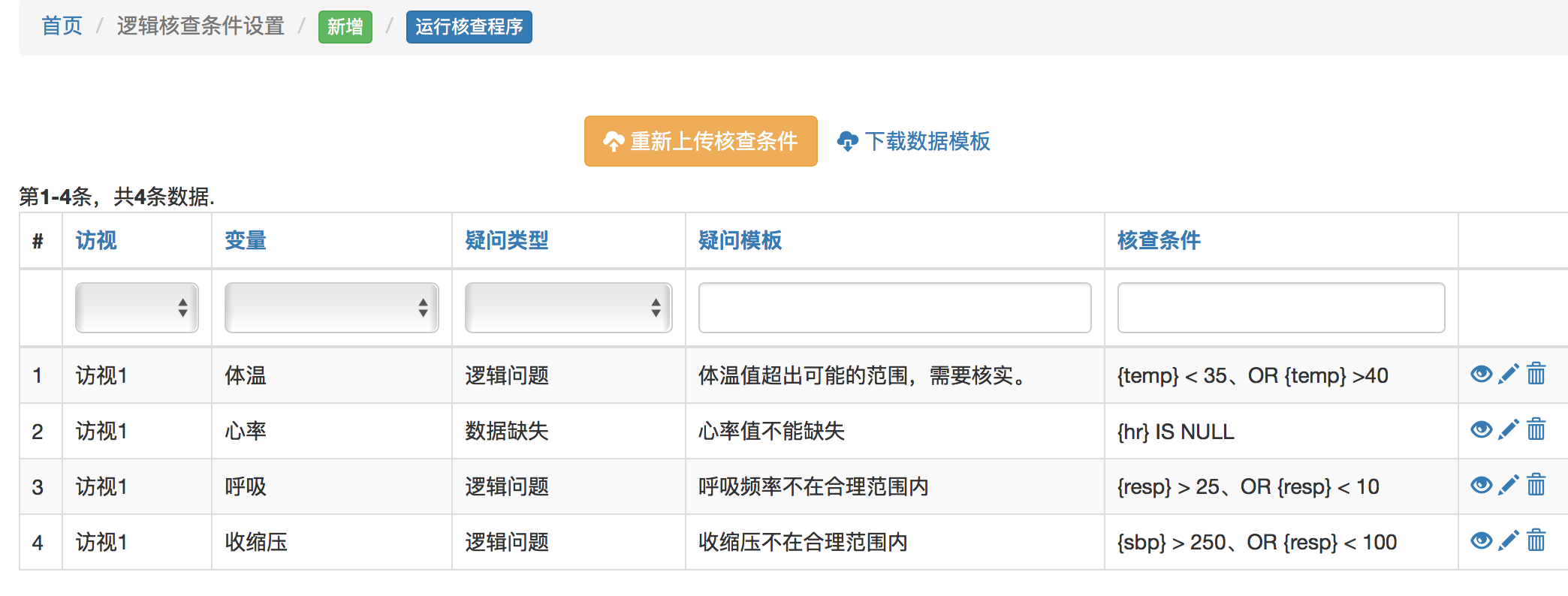This screenshot has width=1568, height=596.
Task: Show details for the 收缩压 row
Action: 1481,540
